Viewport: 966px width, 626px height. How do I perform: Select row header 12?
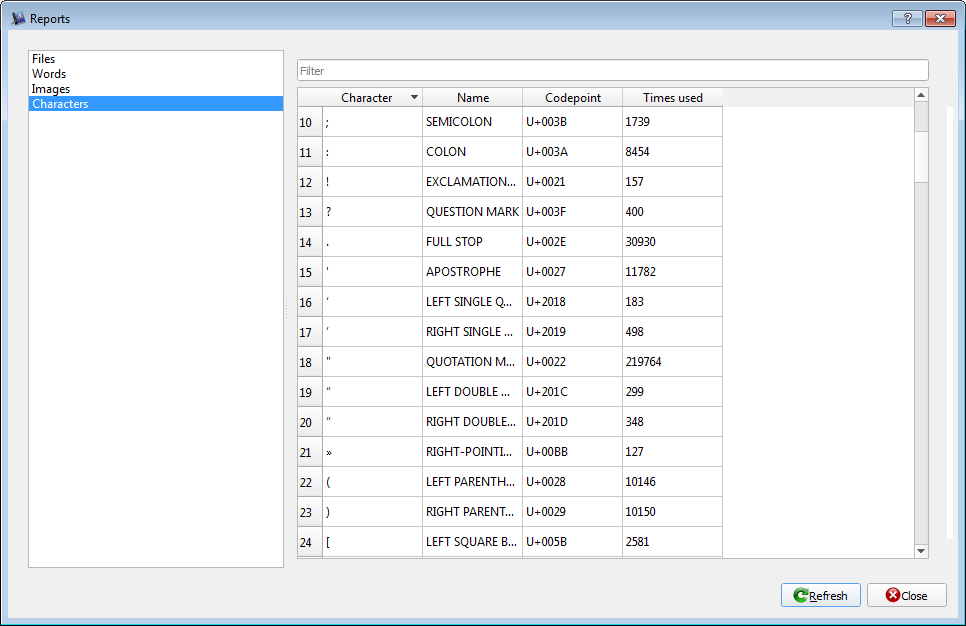coord(310,182)
